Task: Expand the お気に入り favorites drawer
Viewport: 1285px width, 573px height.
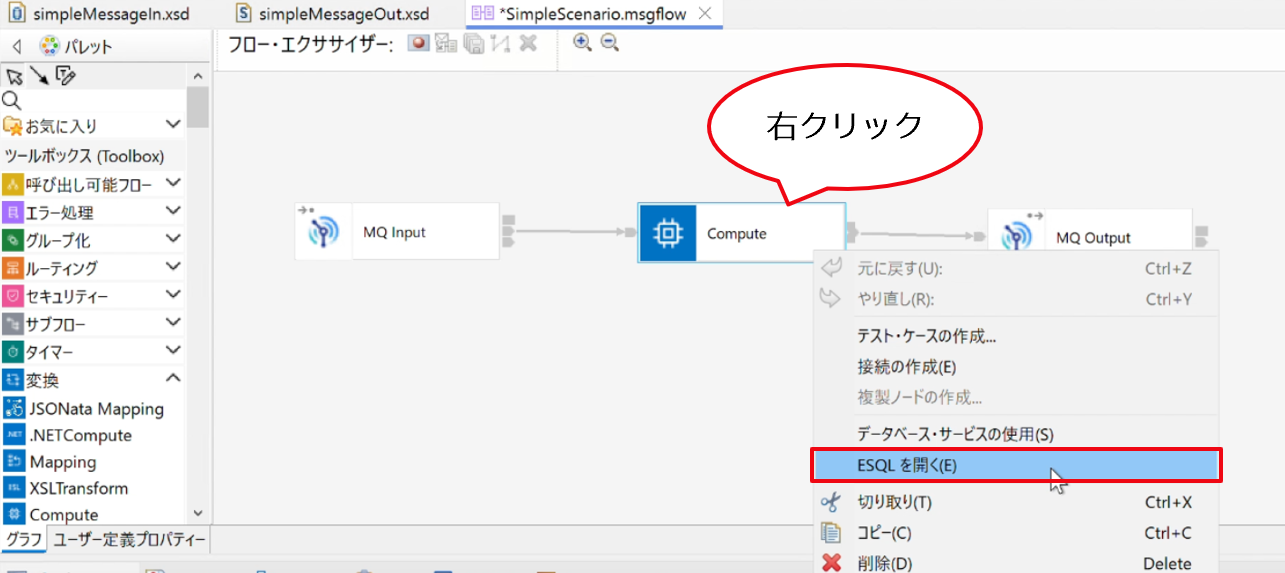Action: tap(173, 125)
